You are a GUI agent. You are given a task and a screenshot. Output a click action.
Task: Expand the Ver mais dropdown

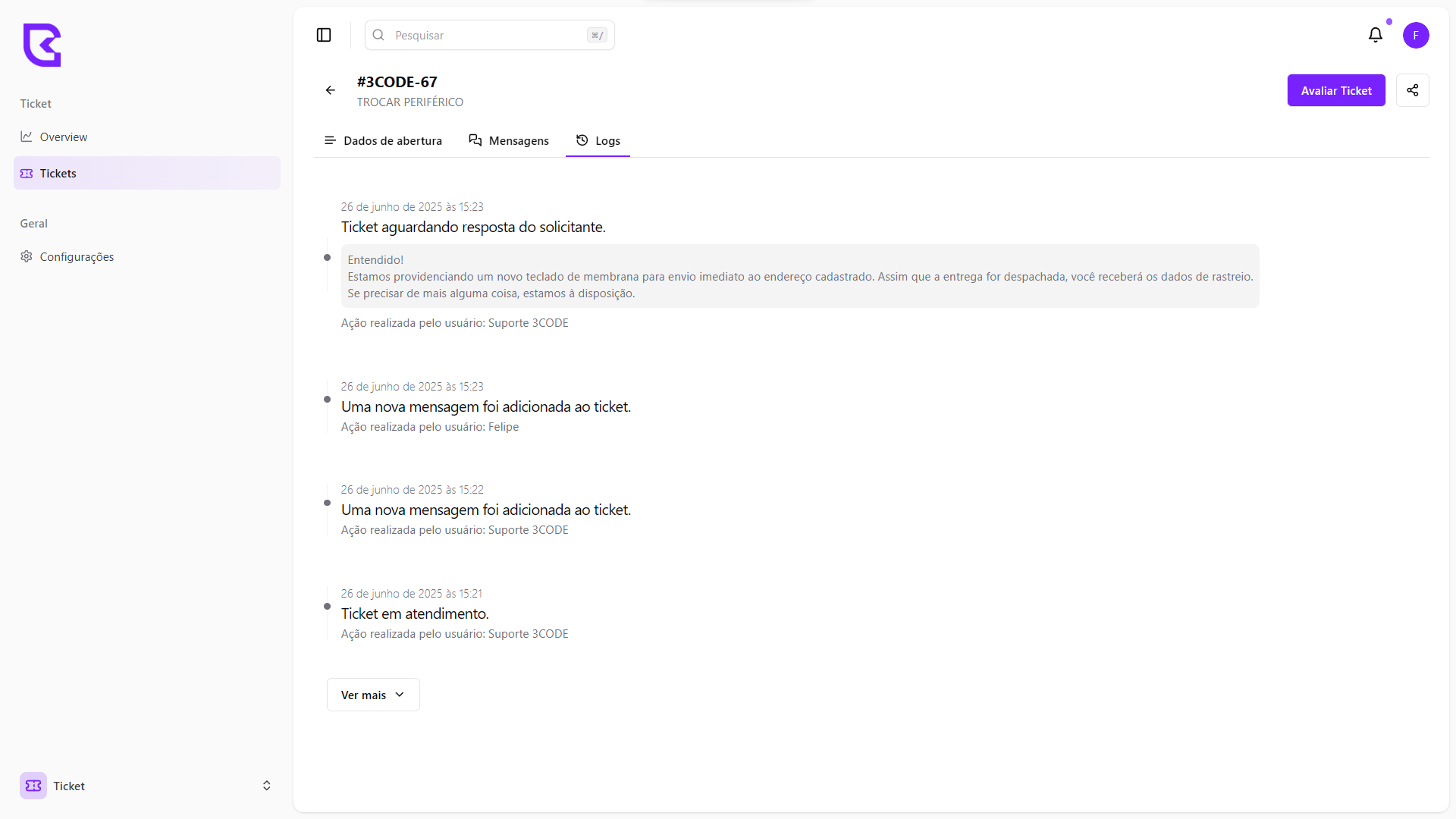tap(372, 695)
